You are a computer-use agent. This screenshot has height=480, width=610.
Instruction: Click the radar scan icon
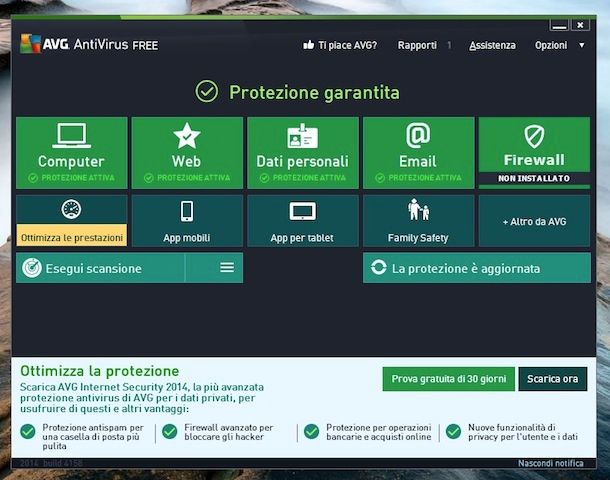coord(32,268)
